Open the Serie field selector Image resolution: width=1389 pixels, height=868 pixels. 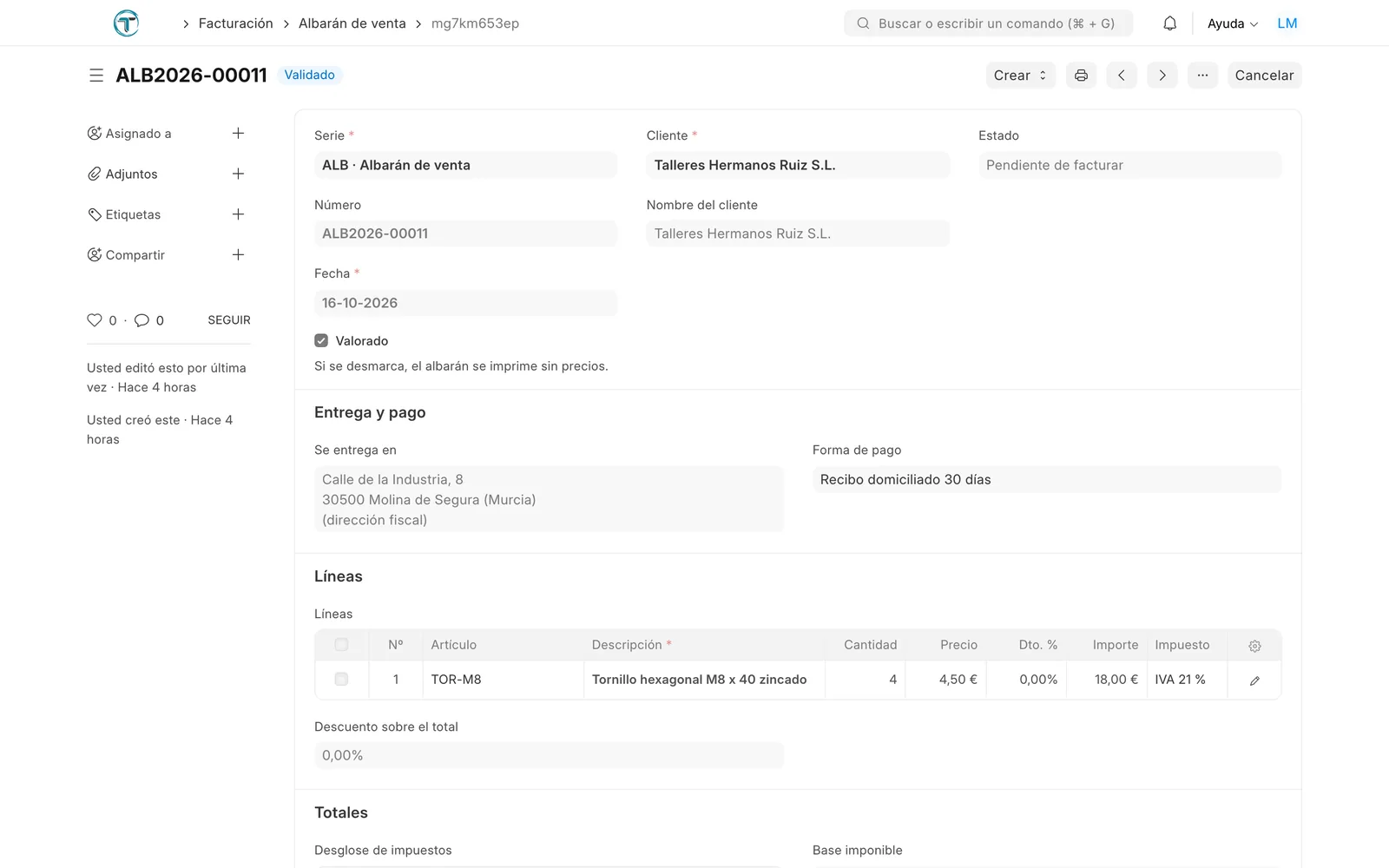[x=465, y=165]
